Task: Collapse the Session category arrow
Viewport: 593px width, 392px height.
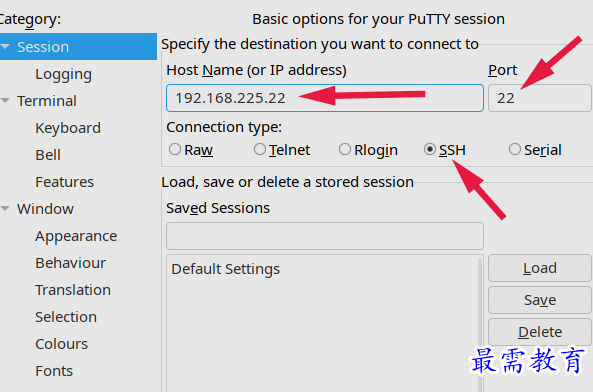Action: click(x=5, y=46)
